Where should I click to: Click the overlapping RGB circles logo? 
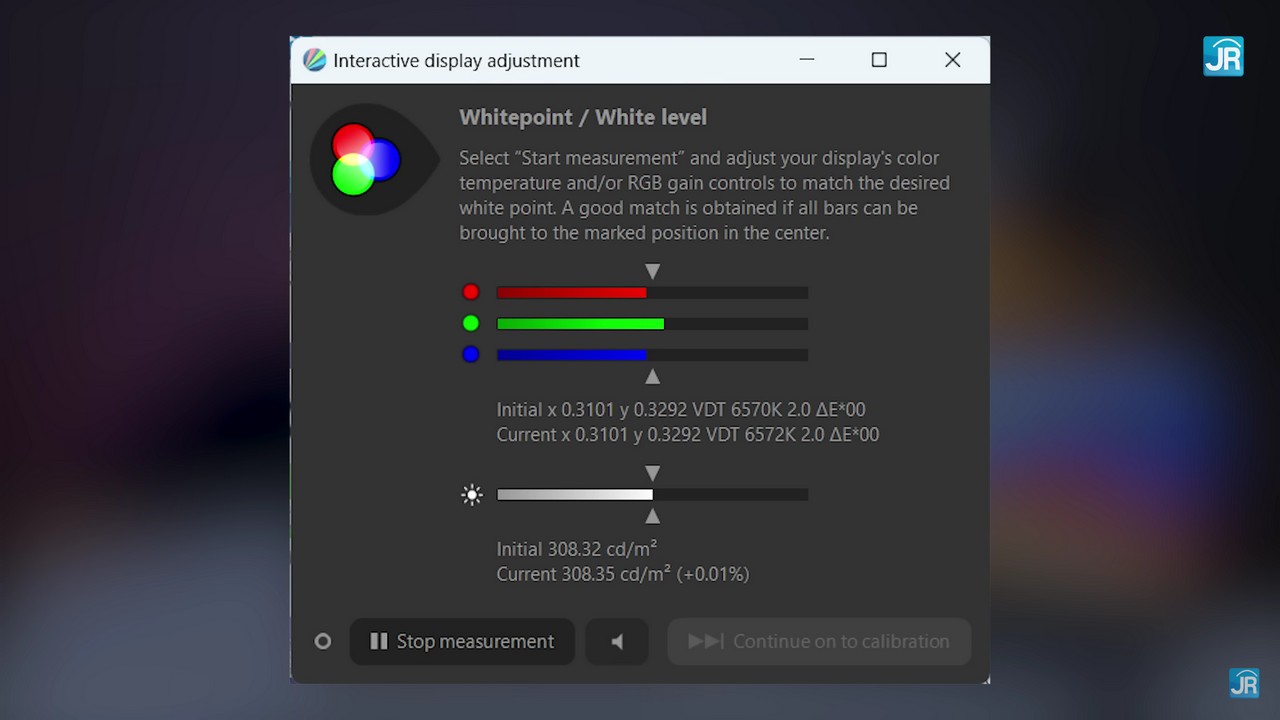(364, 159)
